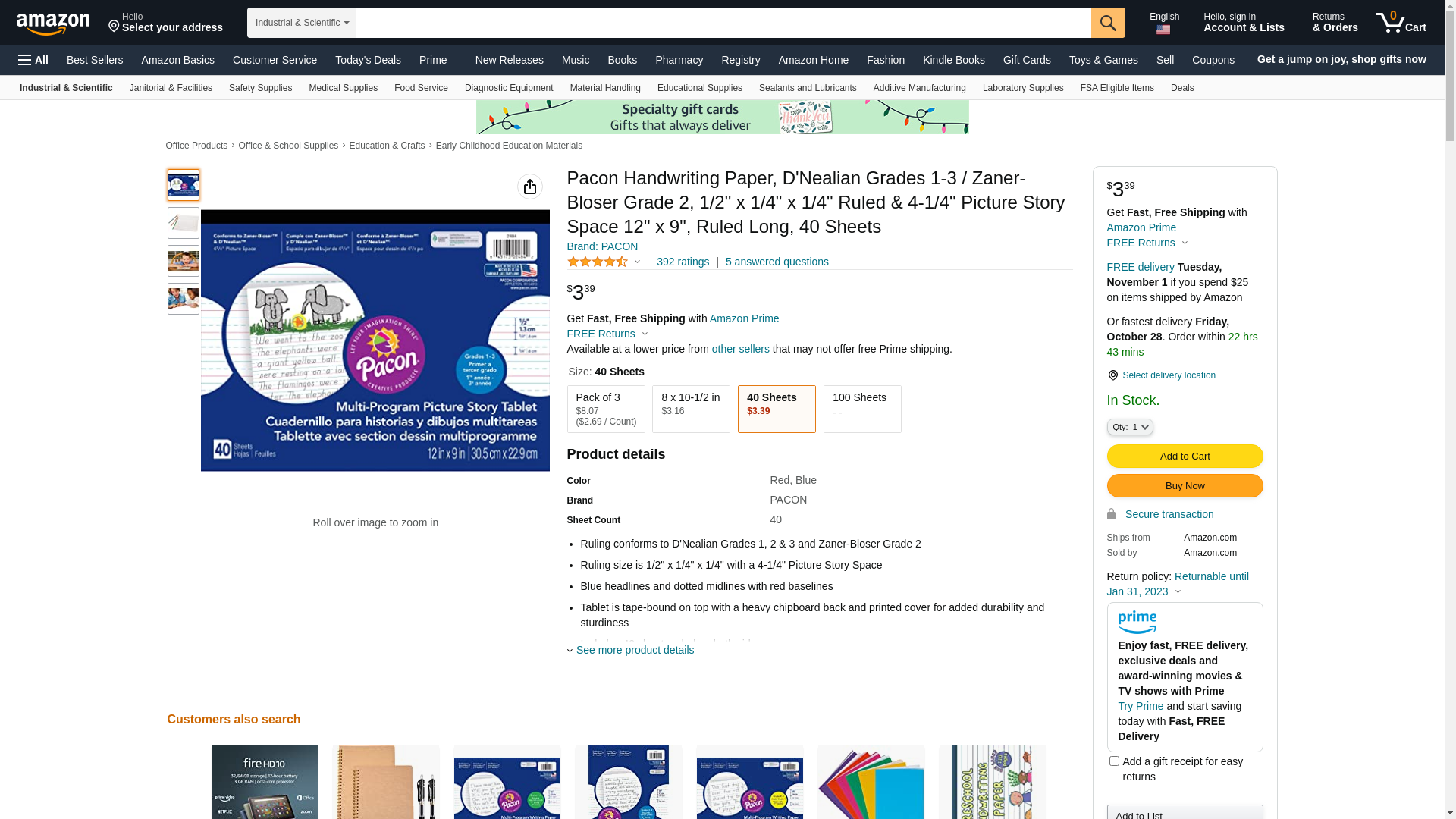Open Today's Deals in navigation bar
1456x819 pixels.
[x=368, y=60]
